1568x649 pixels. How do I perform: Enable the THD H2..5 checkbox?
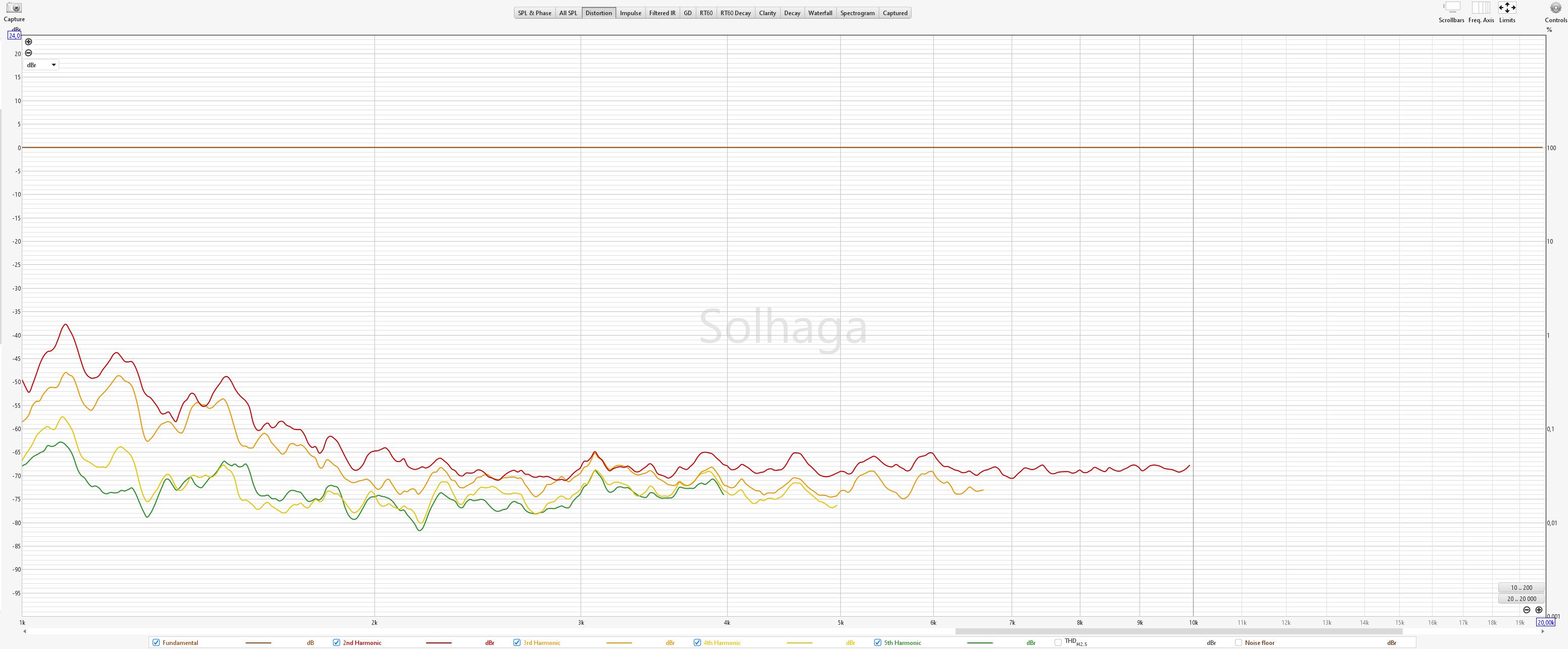tap(1058, 642)
